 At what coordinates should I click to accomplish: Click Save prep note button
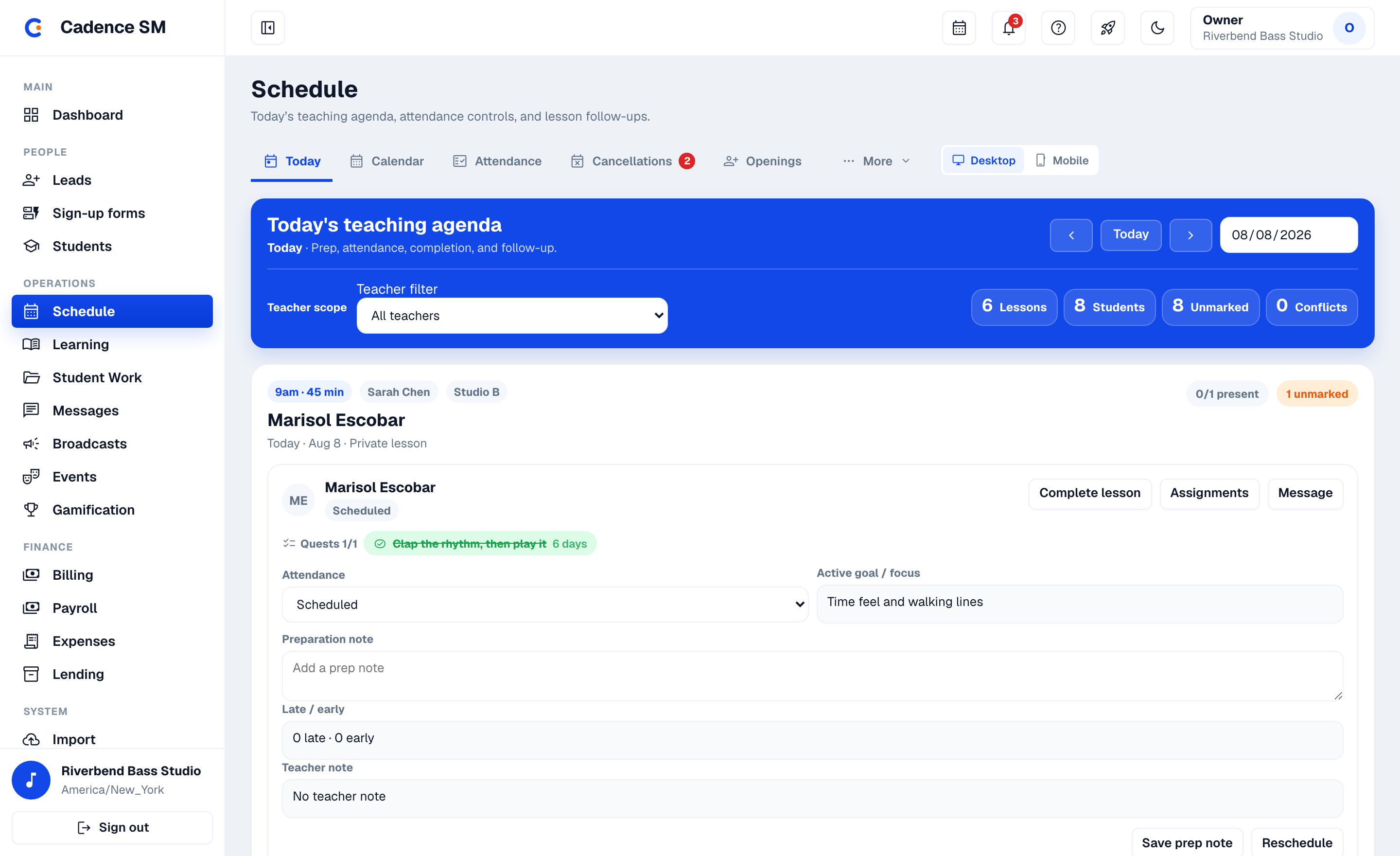coord(1187,842)
